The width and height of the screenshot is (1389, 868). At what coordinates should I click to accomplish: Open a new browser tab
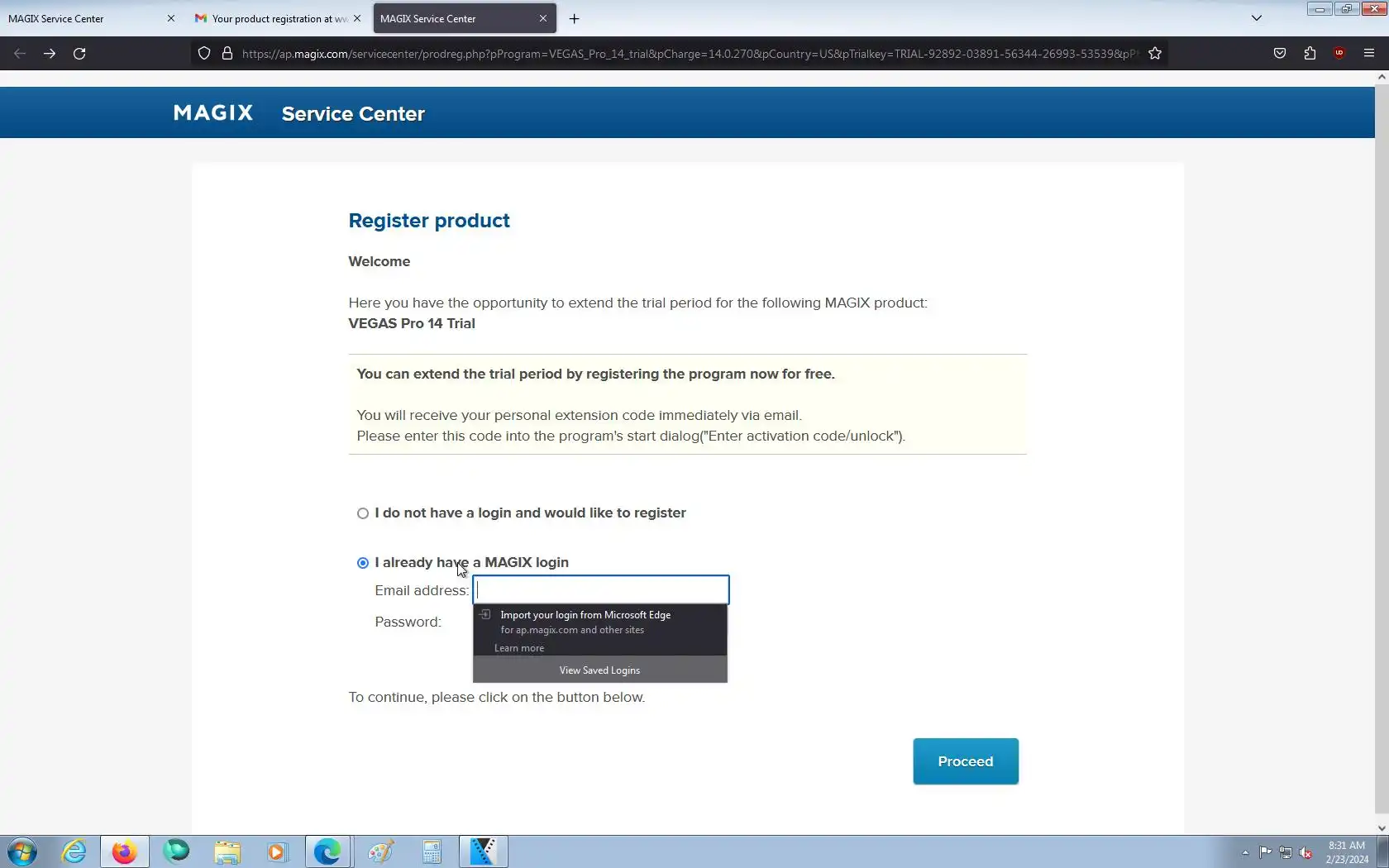[x=575, y=18]
